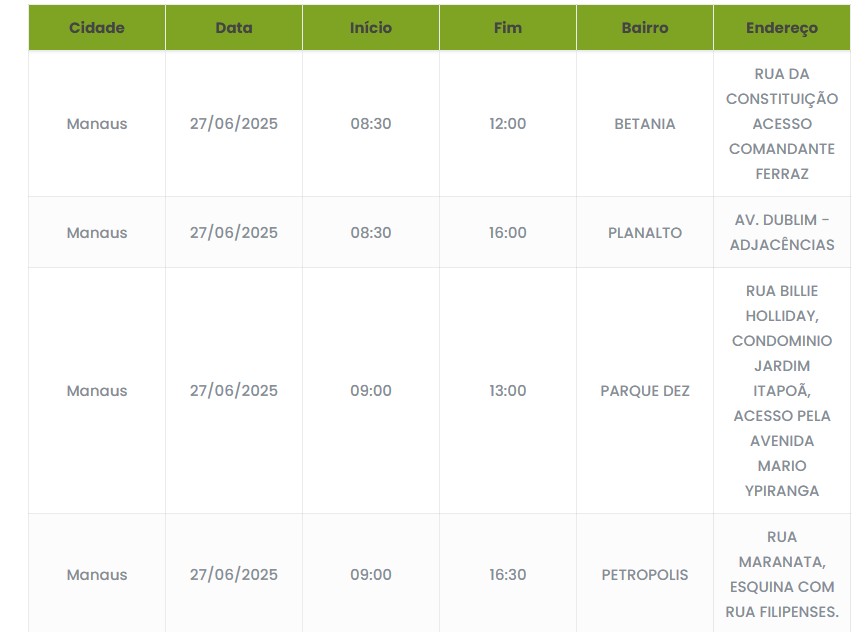Click the Fim column header

(x=508, y=28)
